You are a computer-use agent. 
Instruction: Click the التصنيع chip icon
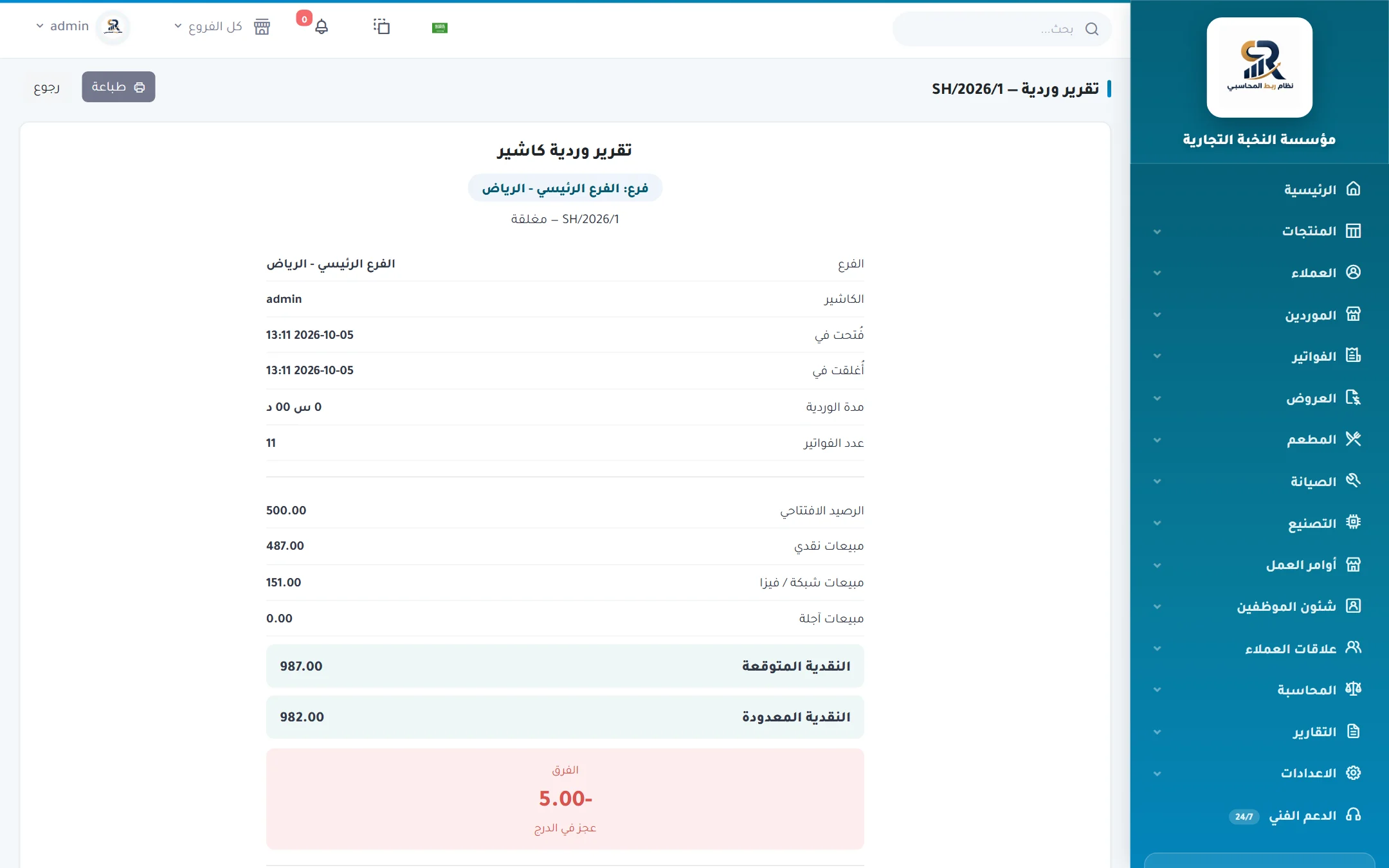tap(1353, 523)
